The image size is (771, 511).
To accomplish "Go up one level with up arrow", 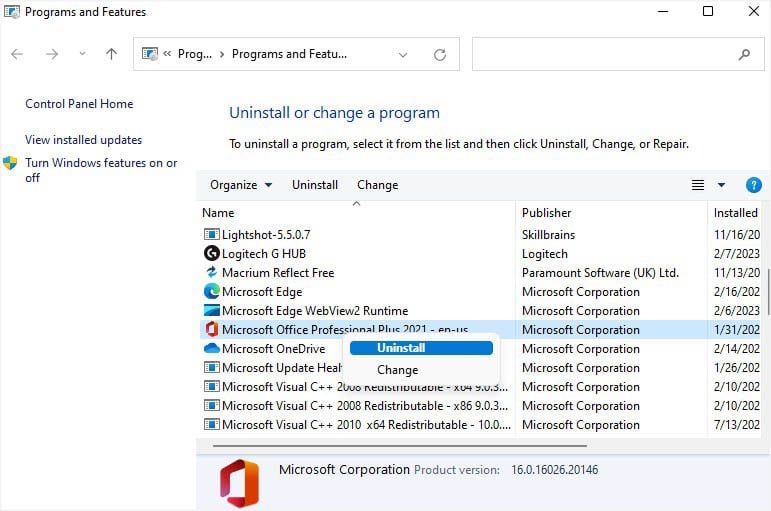I will pyautogui.click(x=112, y=54).
